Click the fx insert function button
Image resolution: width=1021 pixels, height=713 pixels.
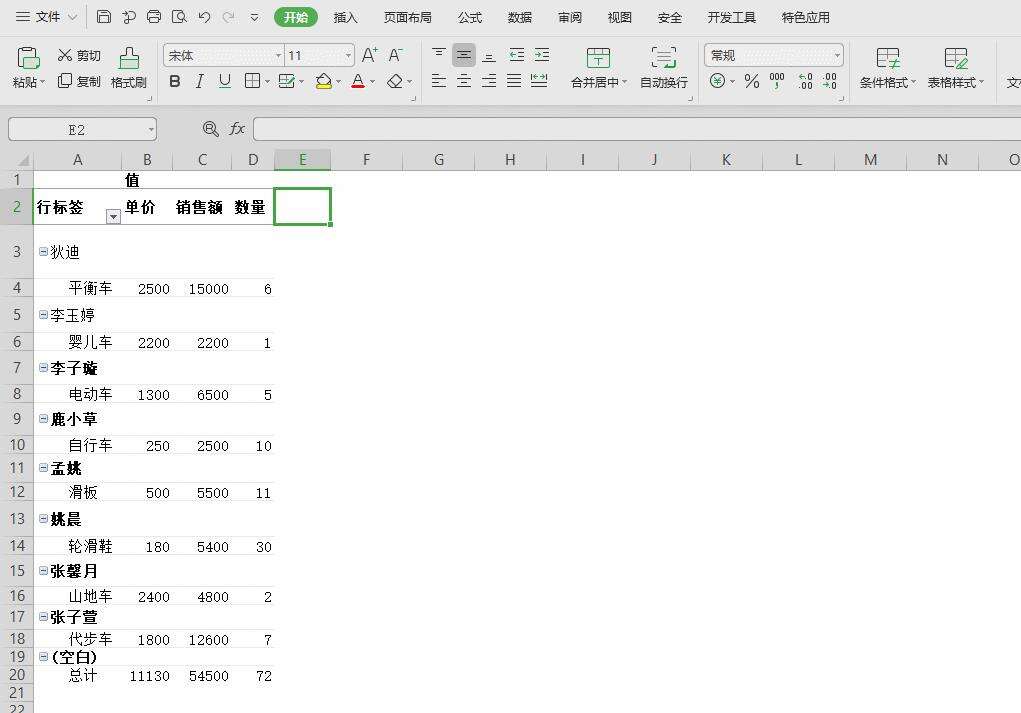click(237, 129)
